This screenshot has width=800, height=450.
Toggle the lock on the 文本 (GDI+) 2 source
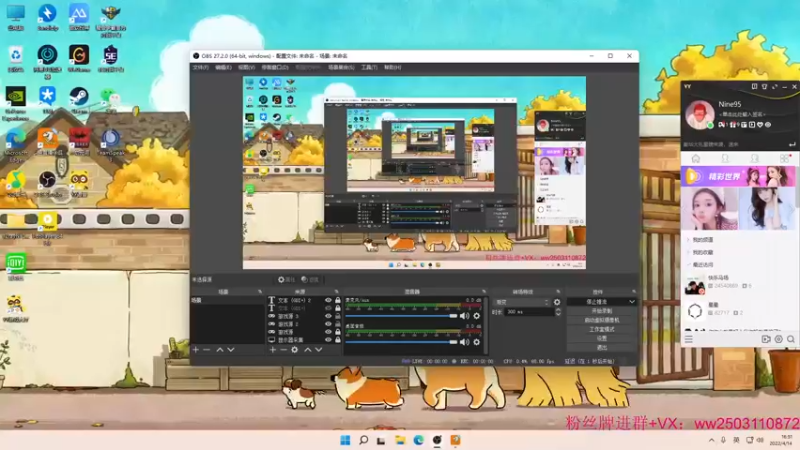(x=338, y=301)
